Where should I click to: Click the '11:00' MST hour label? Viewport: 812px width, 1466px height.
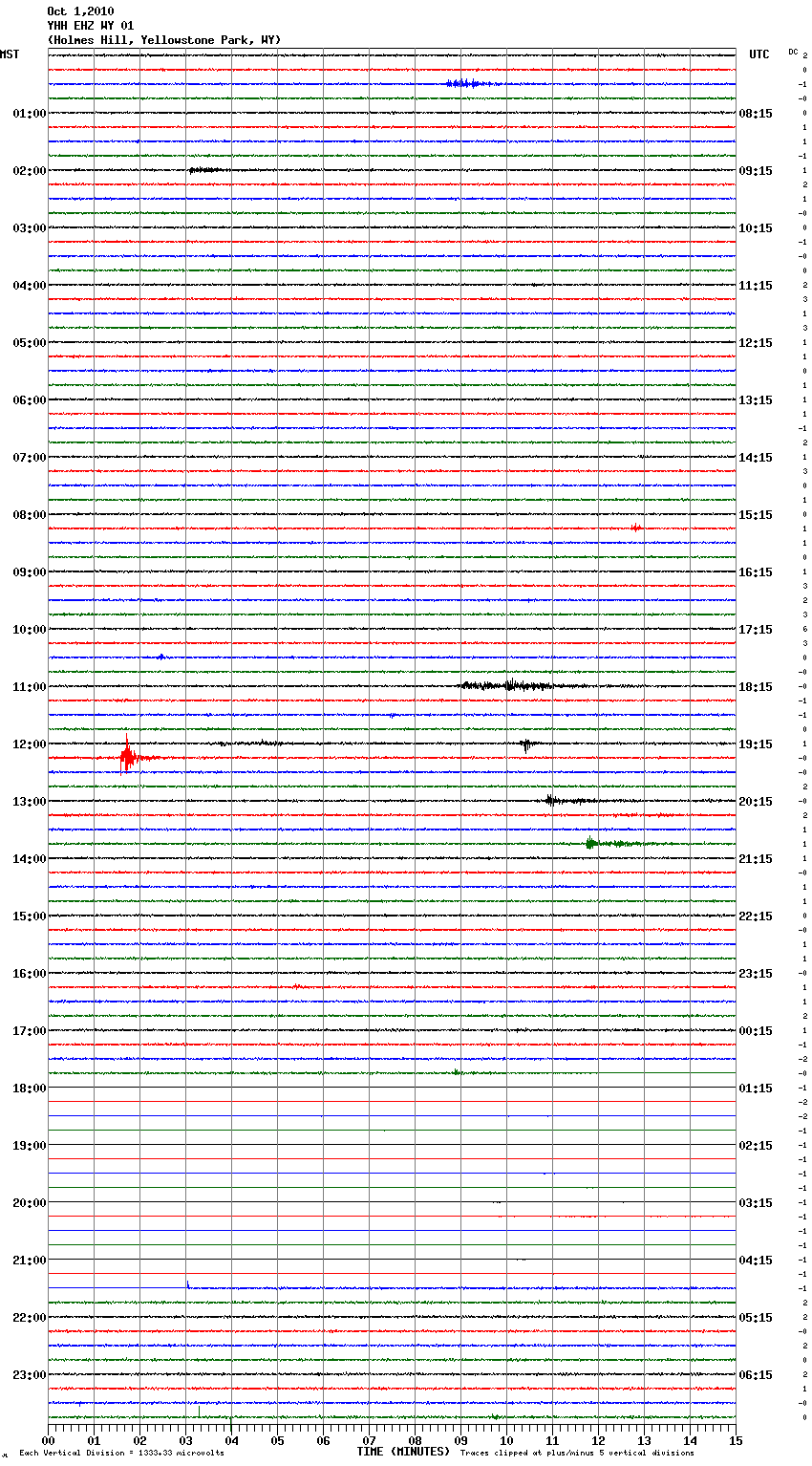tap(29, 687)
